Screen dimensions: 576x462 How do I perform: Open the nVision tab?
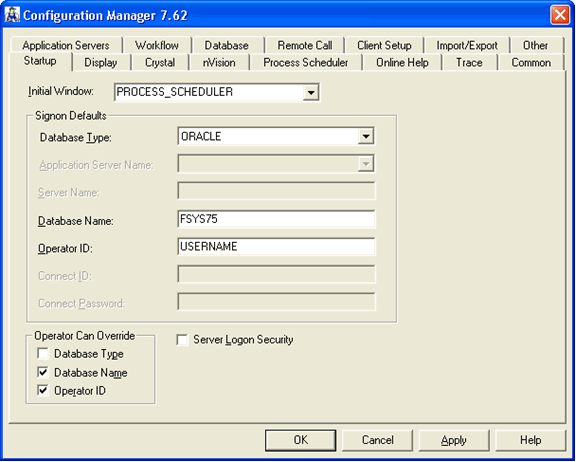pyautogui.click(x=219, y=62)
